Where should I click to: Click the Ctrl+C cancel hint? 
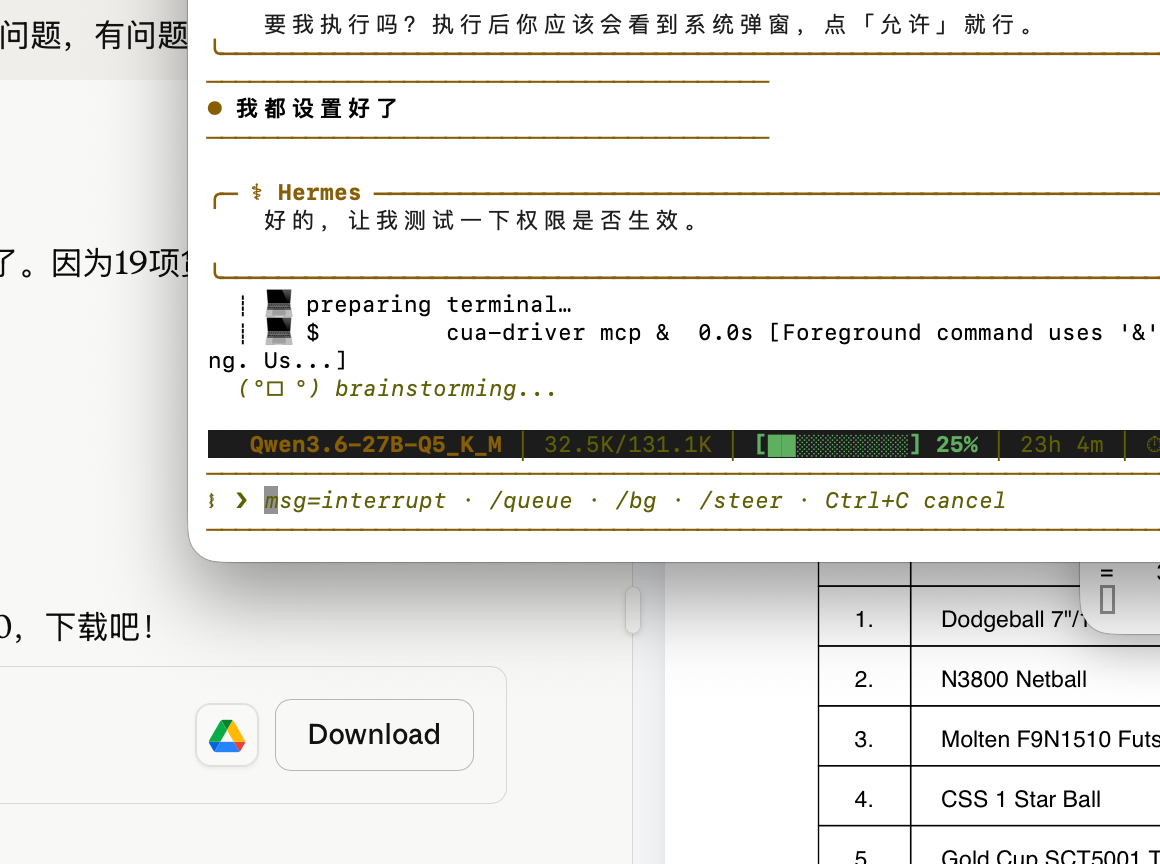[x=915, y=501]
